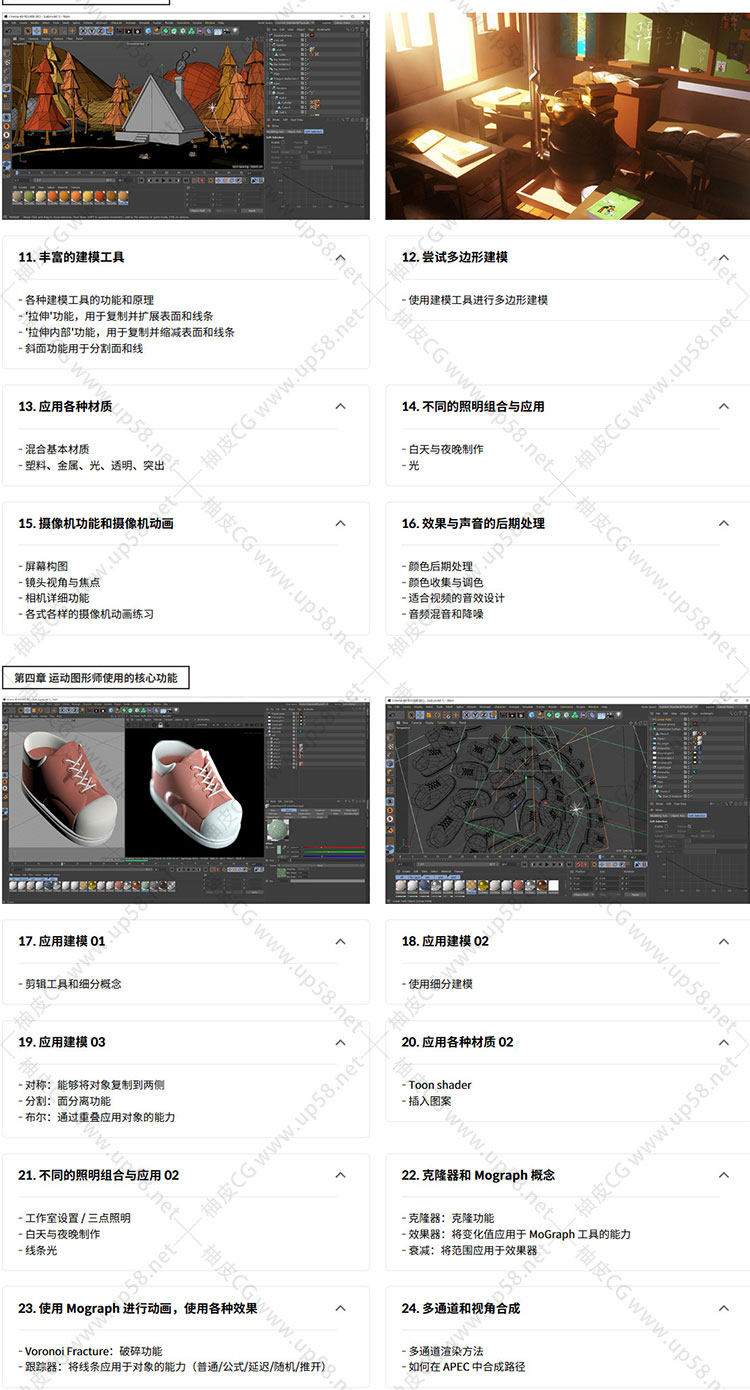Collapse section 22 克隆器和 Mograph 概念 chevron
This screenshot has height=1390, width=750.
(x=724, y=1176)
